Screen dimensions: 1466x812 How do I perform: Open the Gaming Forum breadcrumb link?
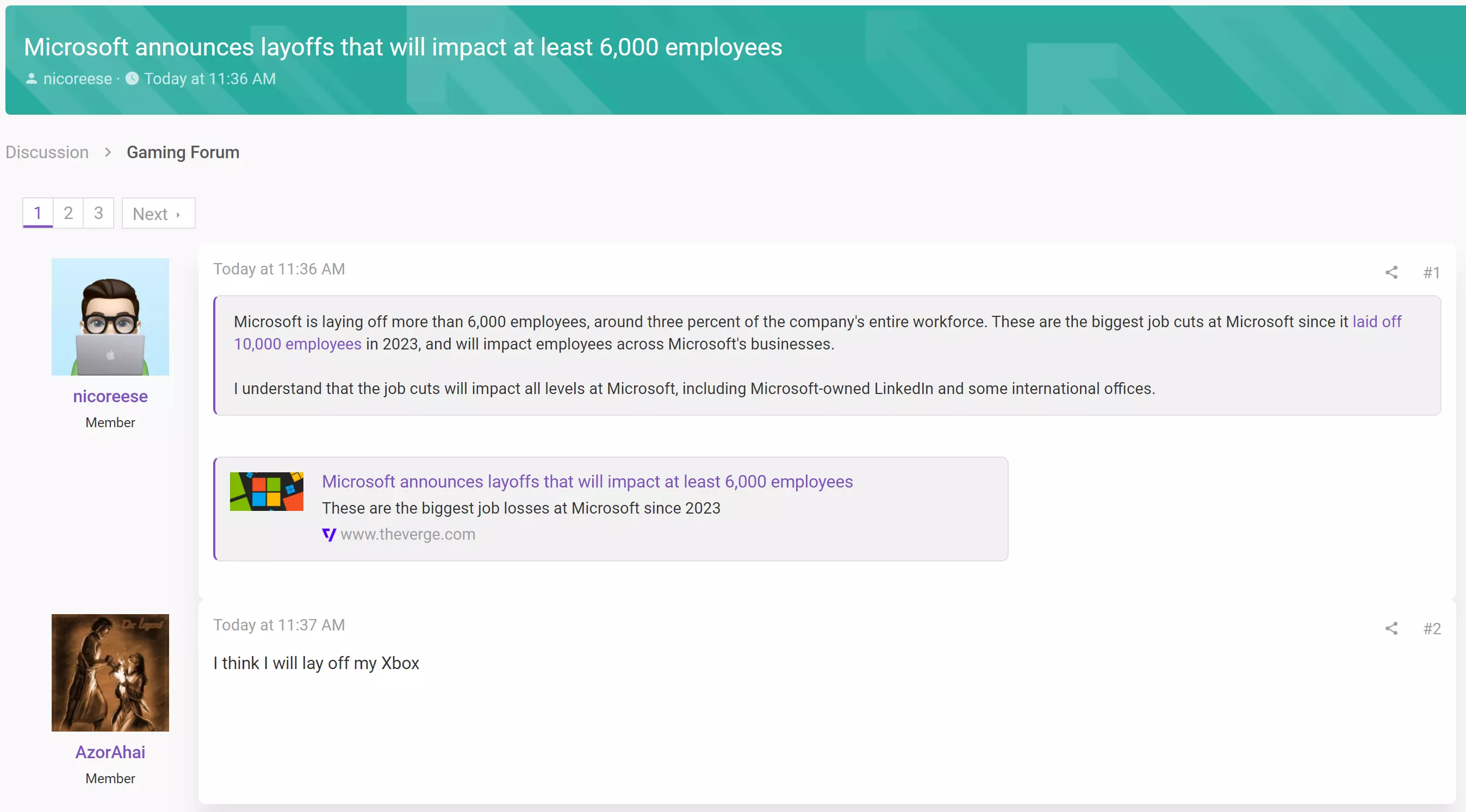183,152
